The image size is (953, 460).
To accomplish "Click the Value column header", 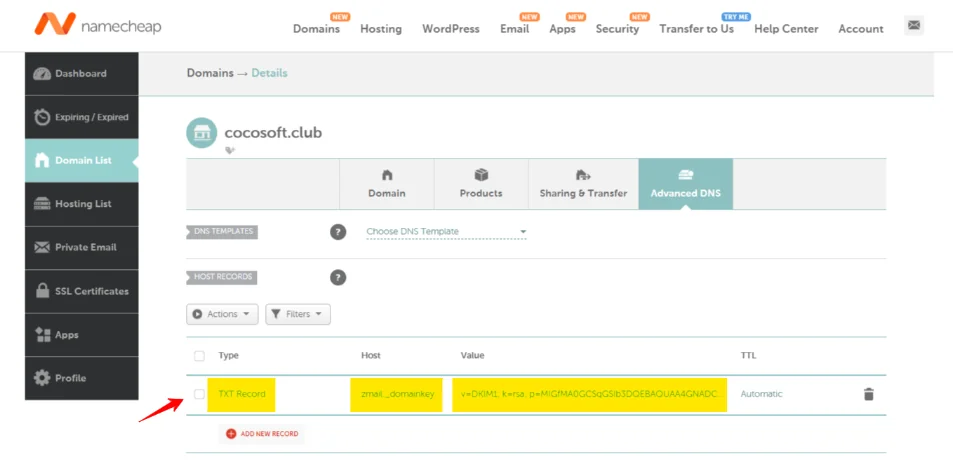I will click(x=472, y=355).
